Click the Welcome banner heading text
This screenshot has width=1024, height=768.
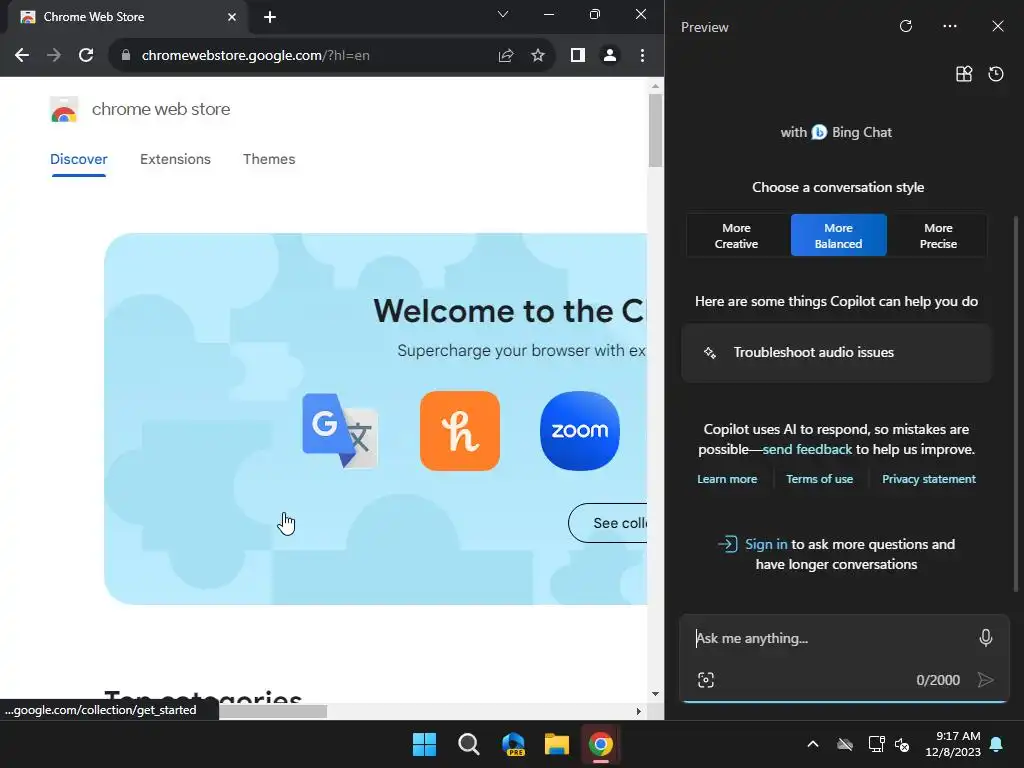509,311
